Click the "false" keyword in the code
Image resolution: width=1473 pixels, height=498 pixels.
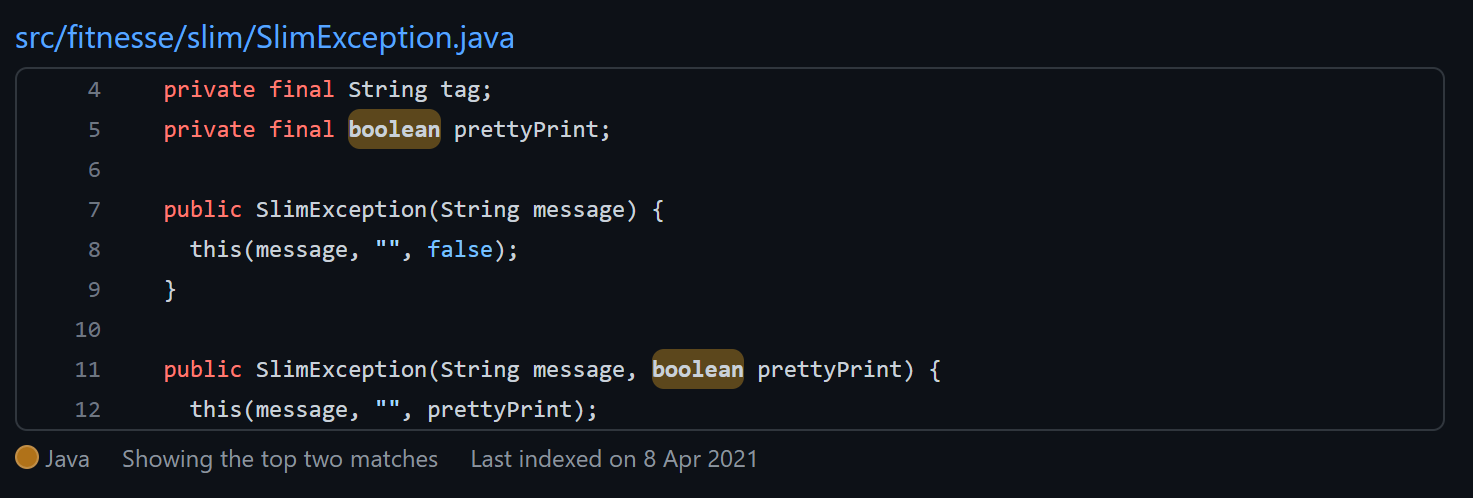460,250
